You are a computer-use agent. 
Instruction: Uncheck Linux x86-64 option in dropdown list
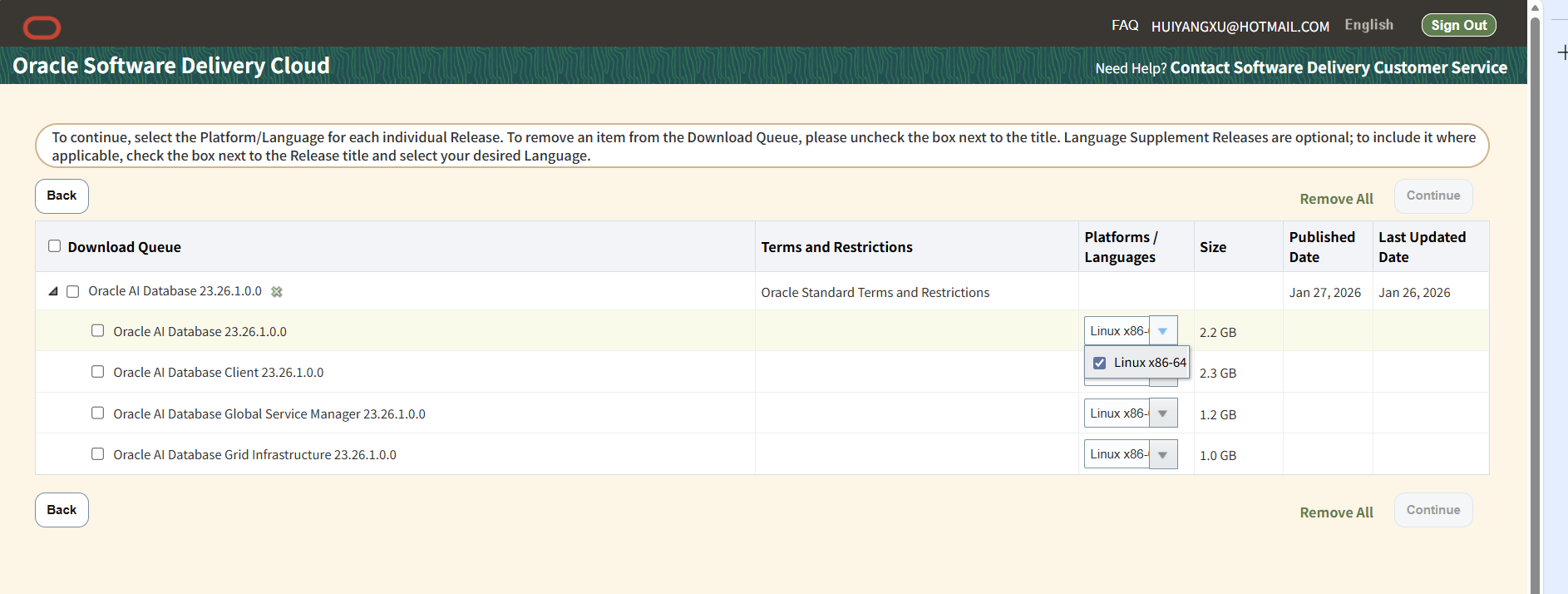tap(1100, 364)
